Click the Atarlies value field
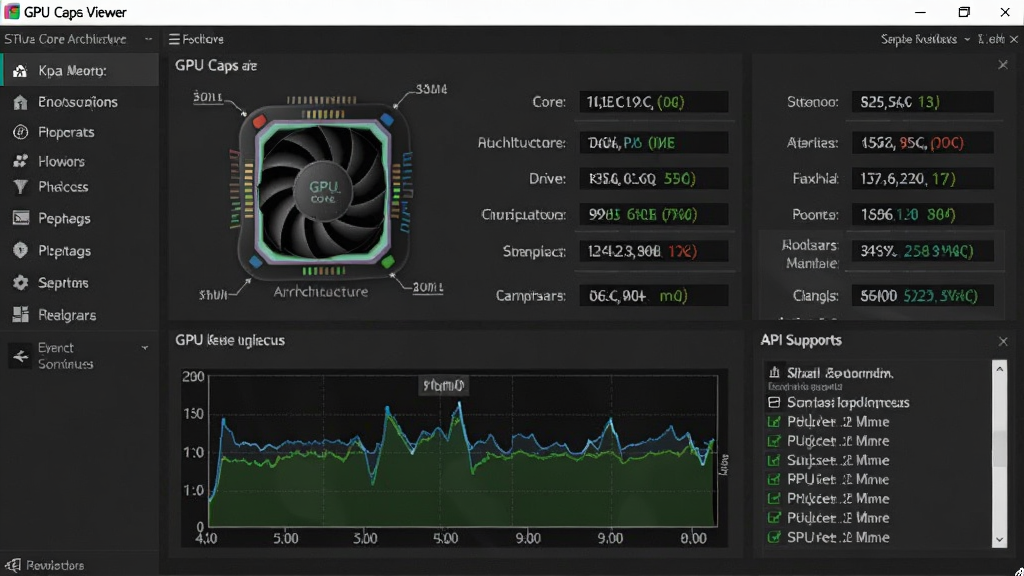1024x576 pixels. (x=923, y=142)
